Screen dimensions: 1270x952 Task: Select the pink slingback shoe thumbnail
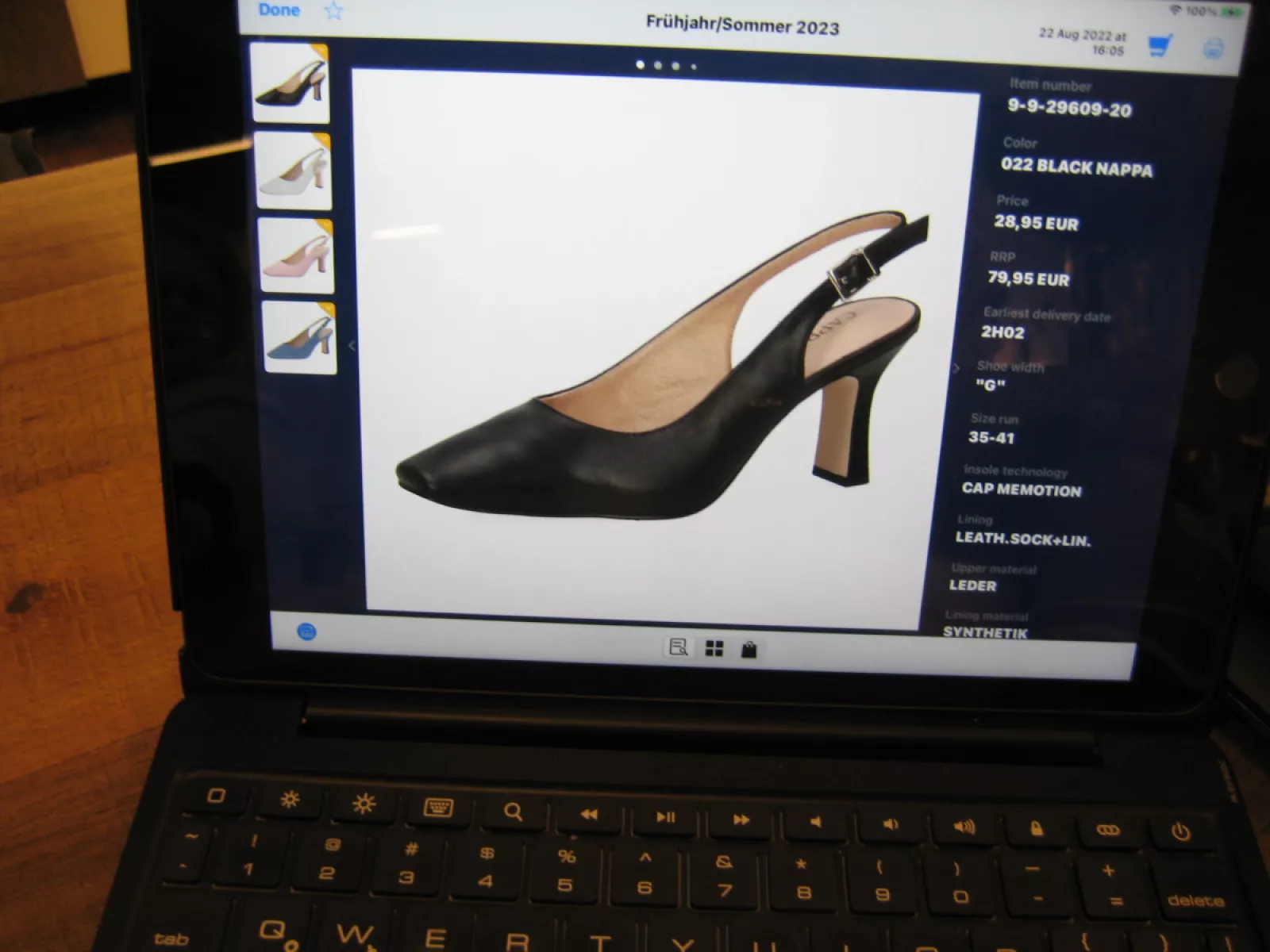(298, 256)
